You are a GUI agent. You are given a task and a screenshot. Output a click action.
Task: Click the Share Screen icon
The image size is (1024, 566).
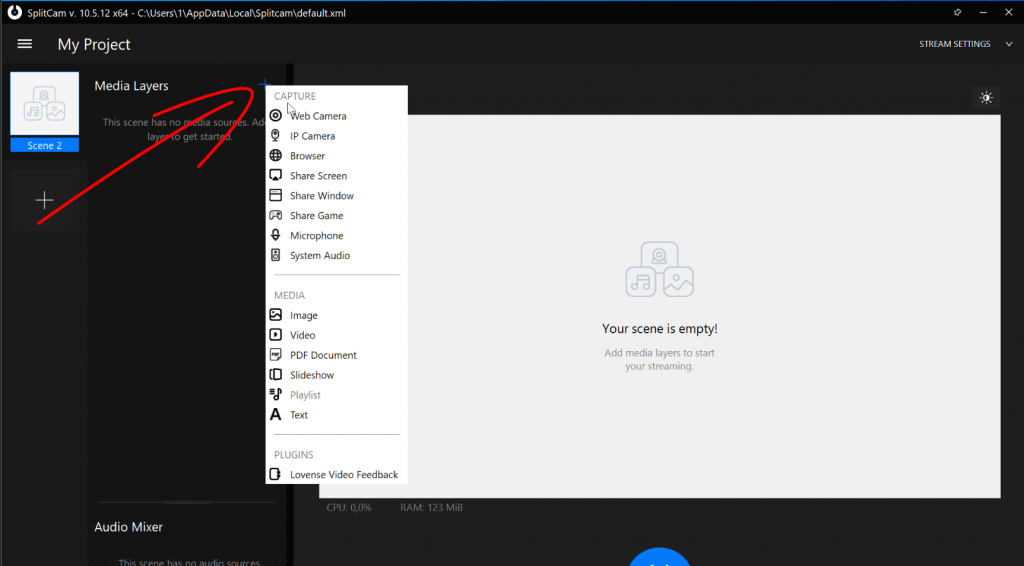tap(276, 175)
